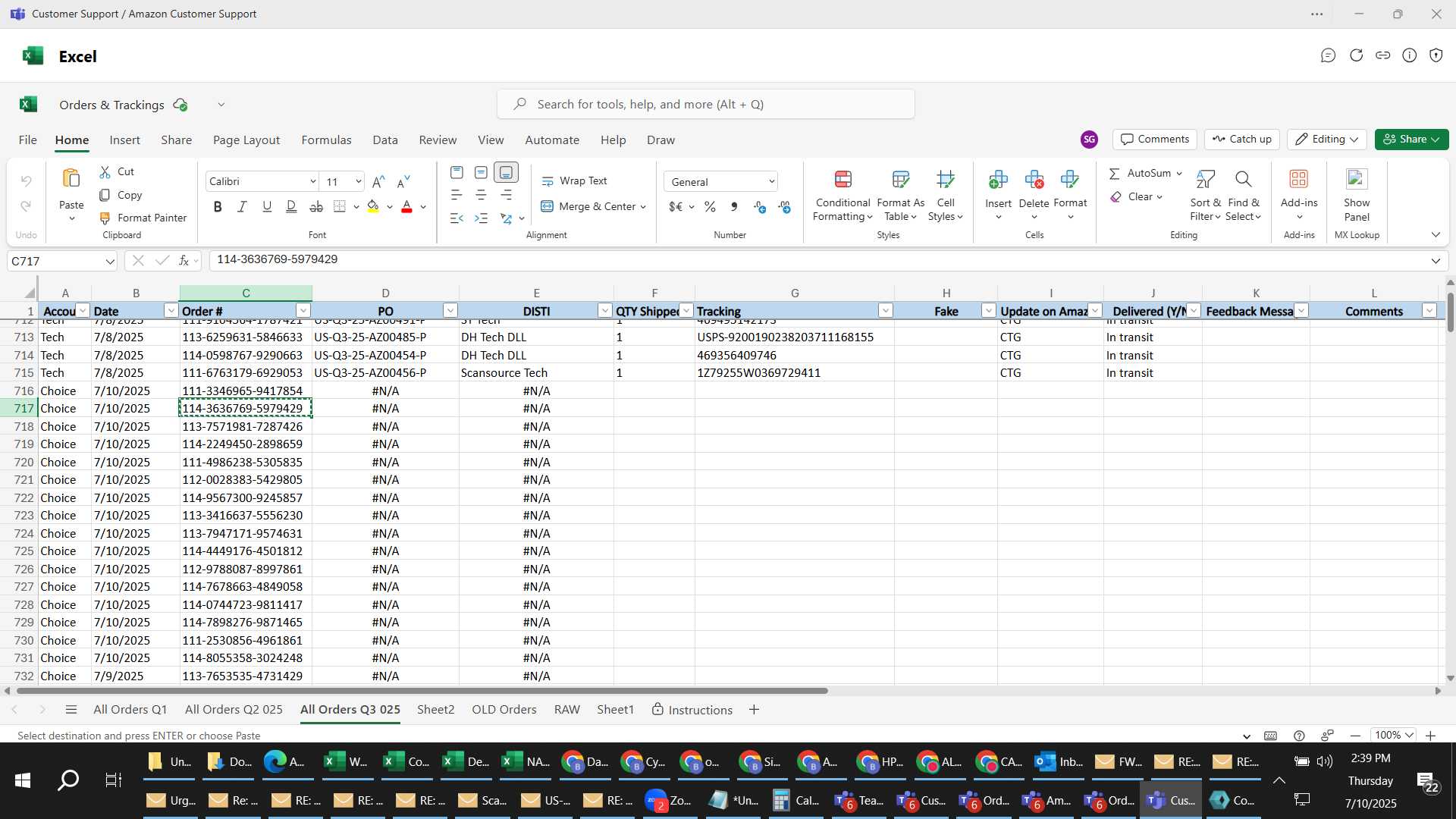Click the Decrease Font Size icon
1456x819 pixels.
point(403,182)
